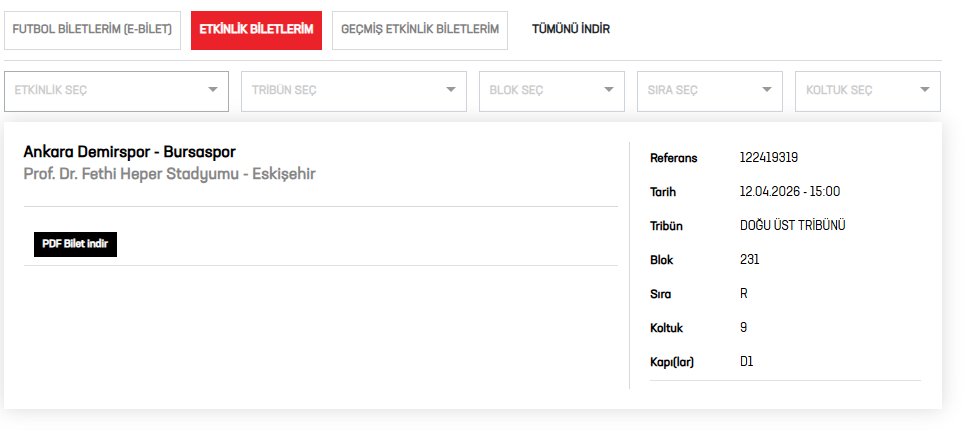
Task: Open the ETKİNLİK SEÇ dropdown
Action: (117, 91)
